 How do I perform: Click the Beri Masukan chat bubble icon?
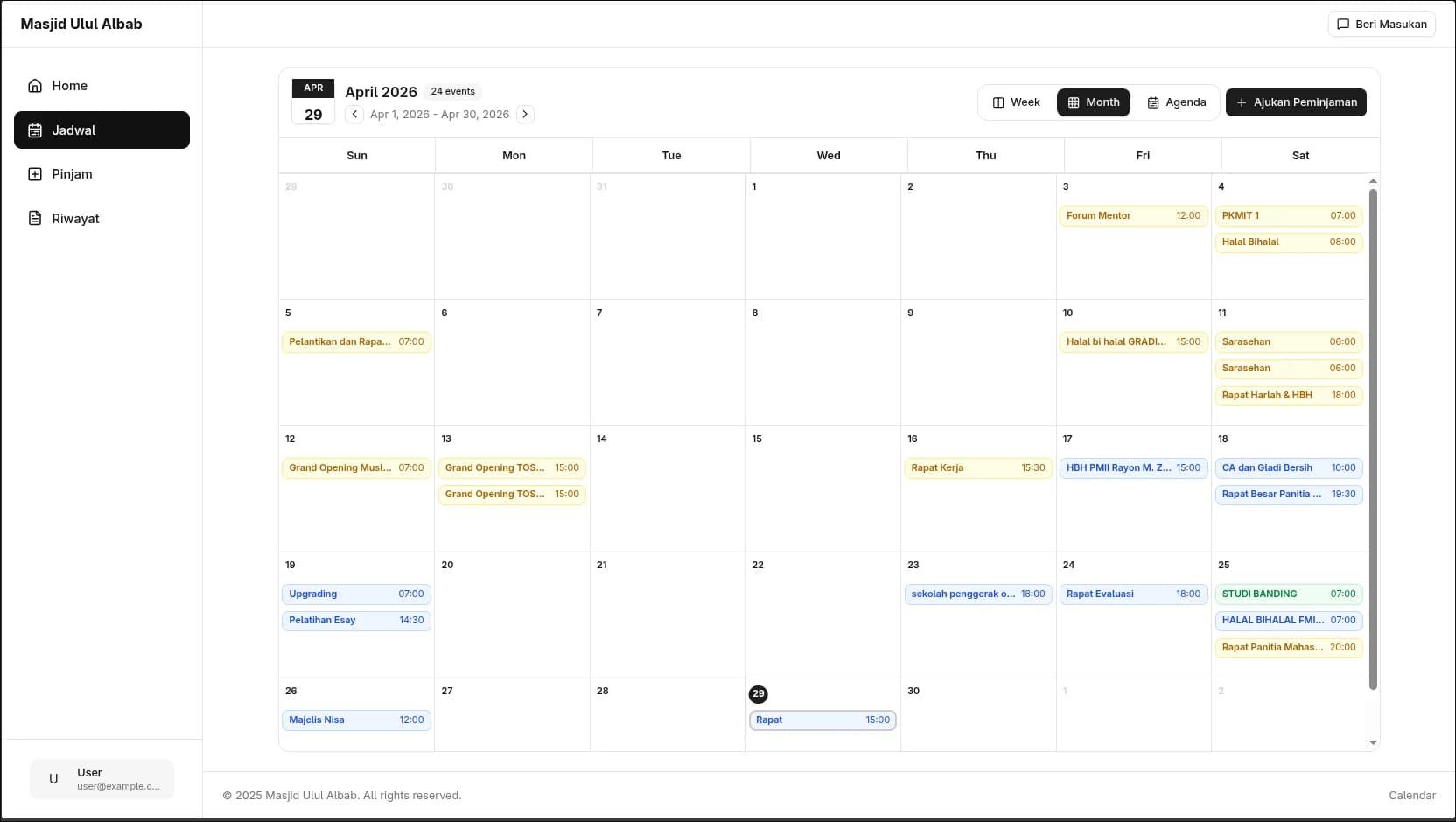pyautogui.click(x=1343, y=25)
